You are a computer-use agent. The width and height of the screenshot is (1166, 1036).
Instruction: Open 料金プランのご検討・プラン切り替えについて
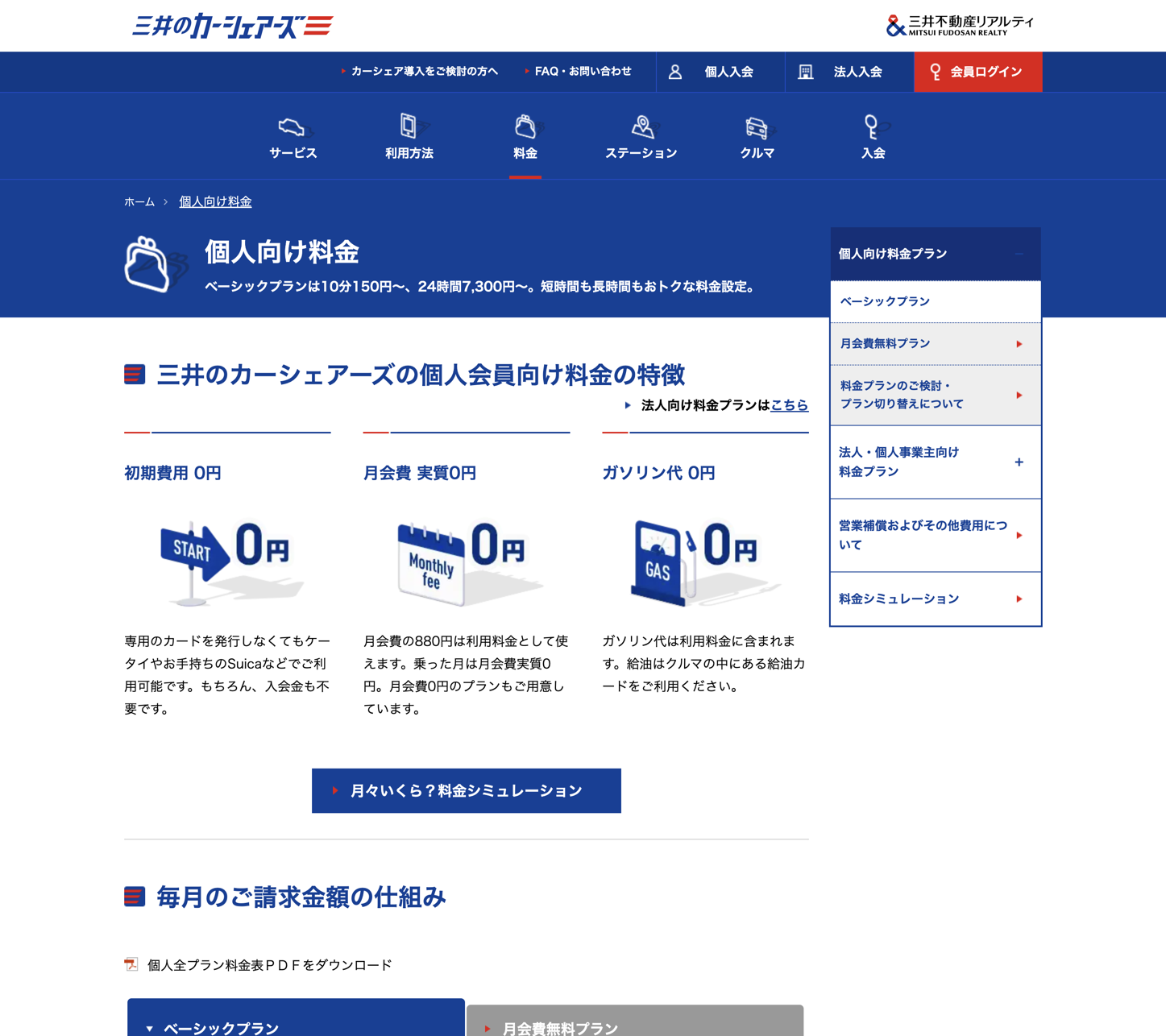[x=936, y=396]
